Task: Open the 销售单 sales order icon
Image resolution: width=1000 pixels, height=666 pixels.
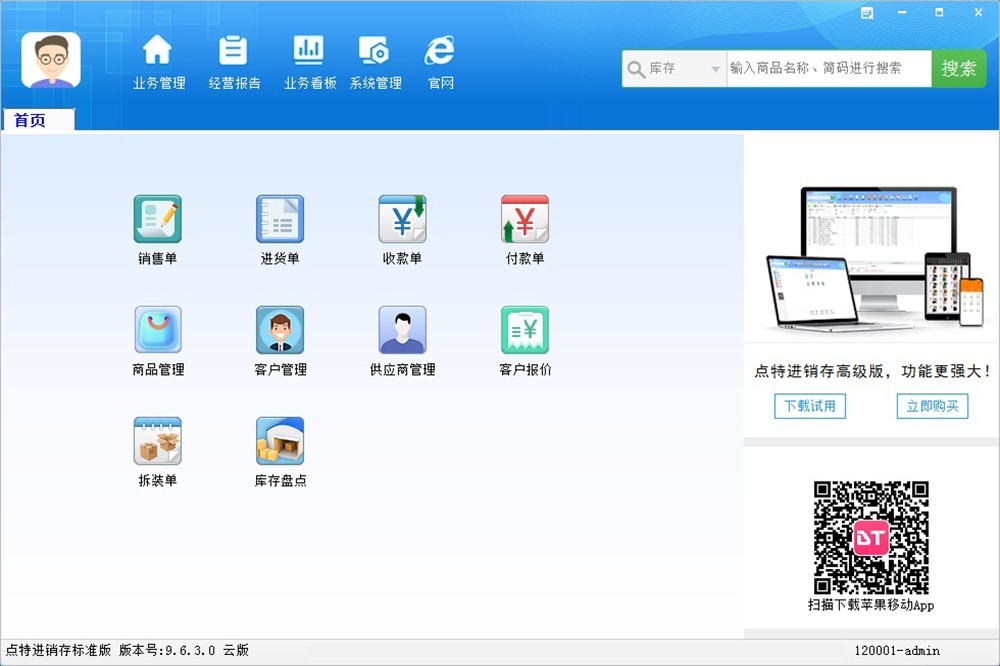Action: (158, 220)
